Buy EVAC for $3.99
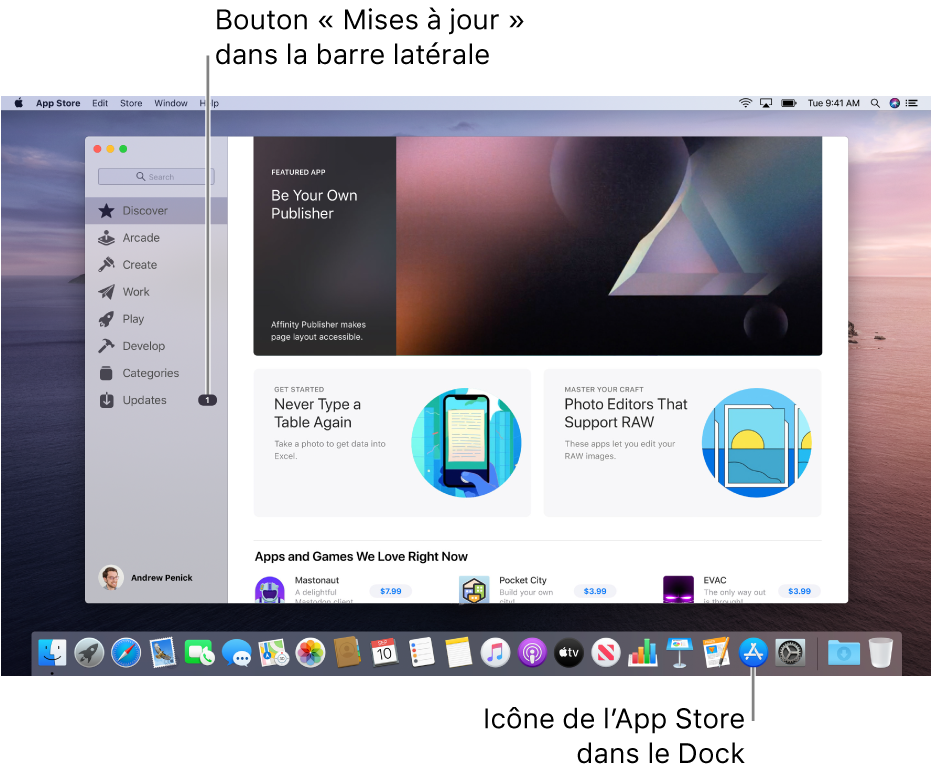 pos(799,591)
